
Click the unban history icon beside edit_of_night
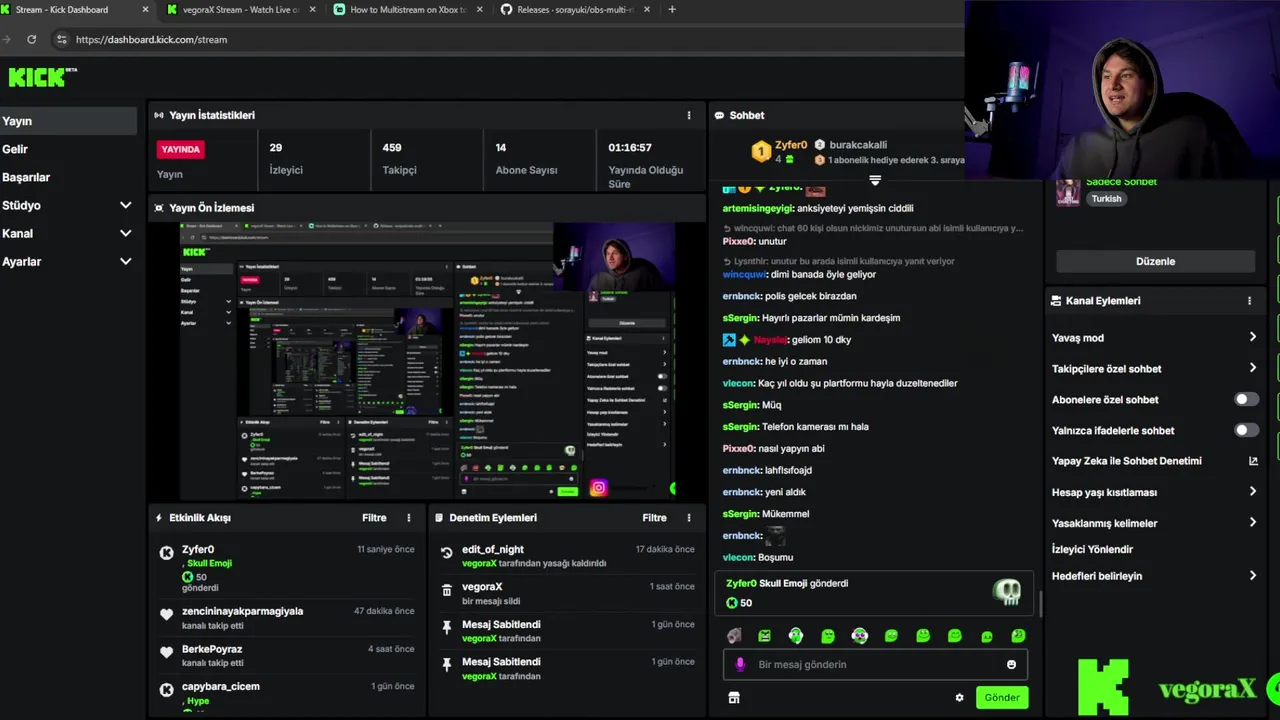pyautogui.click(x=446, y=552)
